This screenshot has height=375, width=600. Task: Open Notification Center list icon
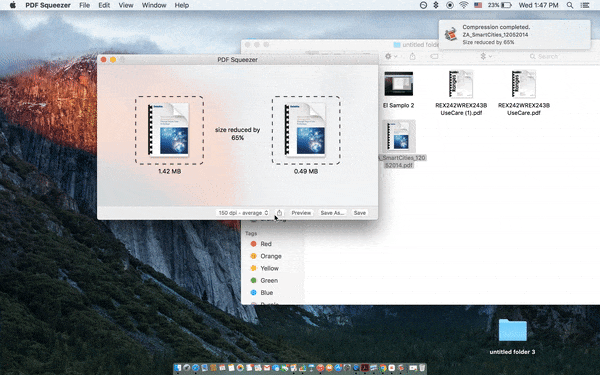click(585, 5)
